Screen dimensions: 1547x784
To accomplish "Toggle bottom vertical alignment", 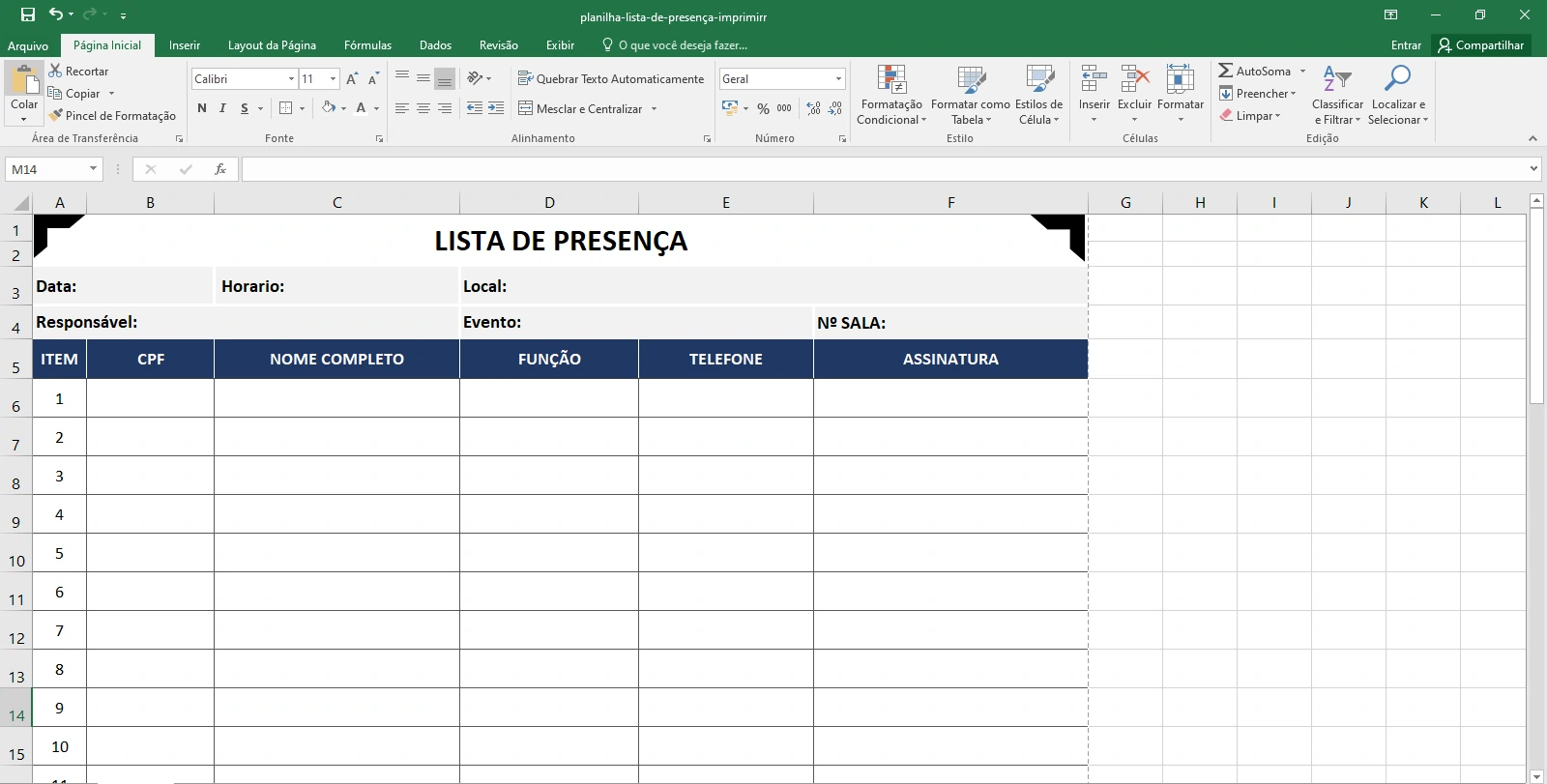I will coord(445,78).
